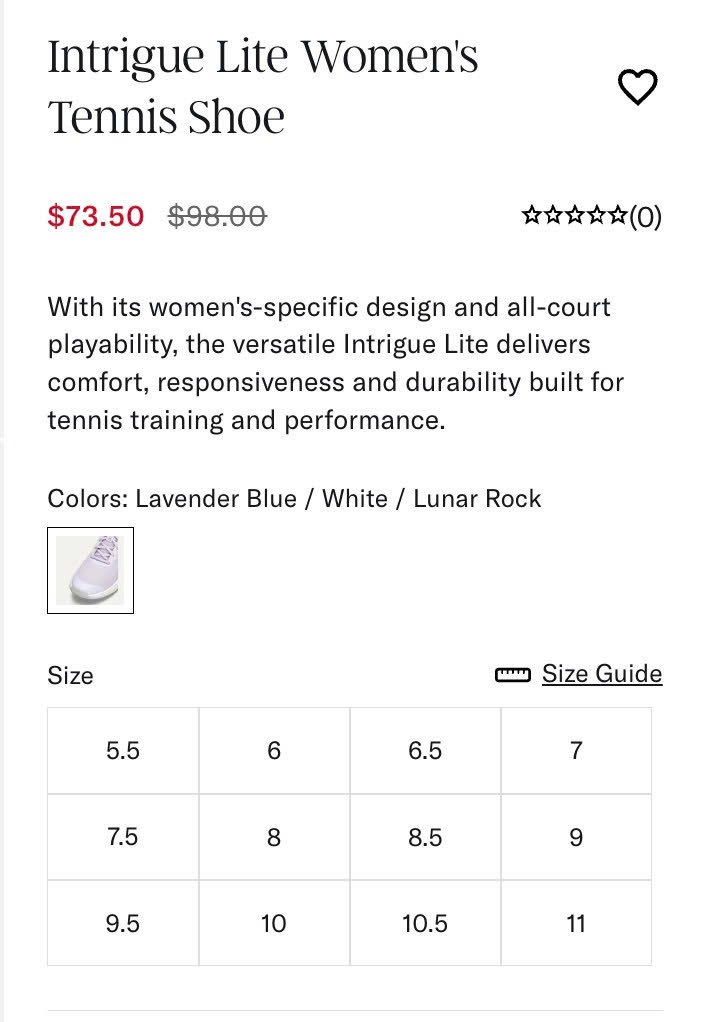Click the (0) review count

point(645,216)
